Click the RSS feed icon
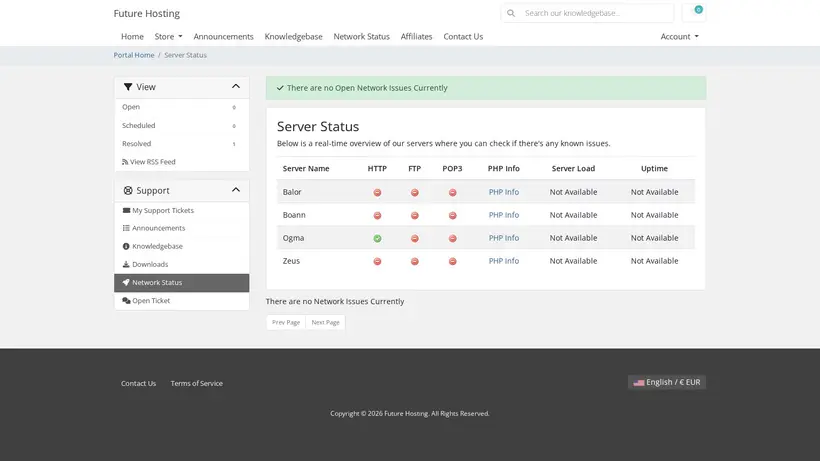820x461 pixels. point(125,162)
